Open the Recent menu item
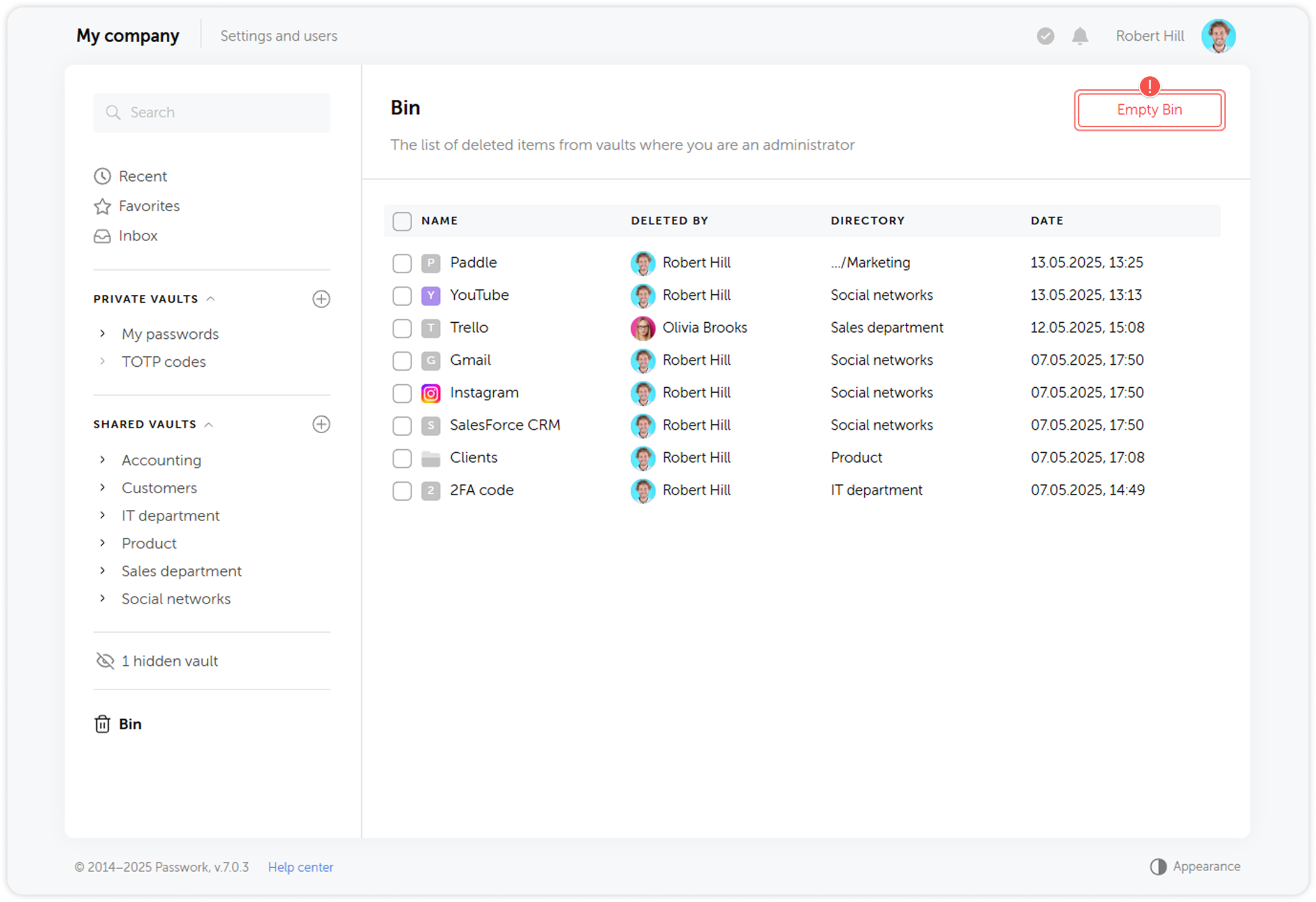The width and height of the screenshot is (1316, 902). pos(143,177)
